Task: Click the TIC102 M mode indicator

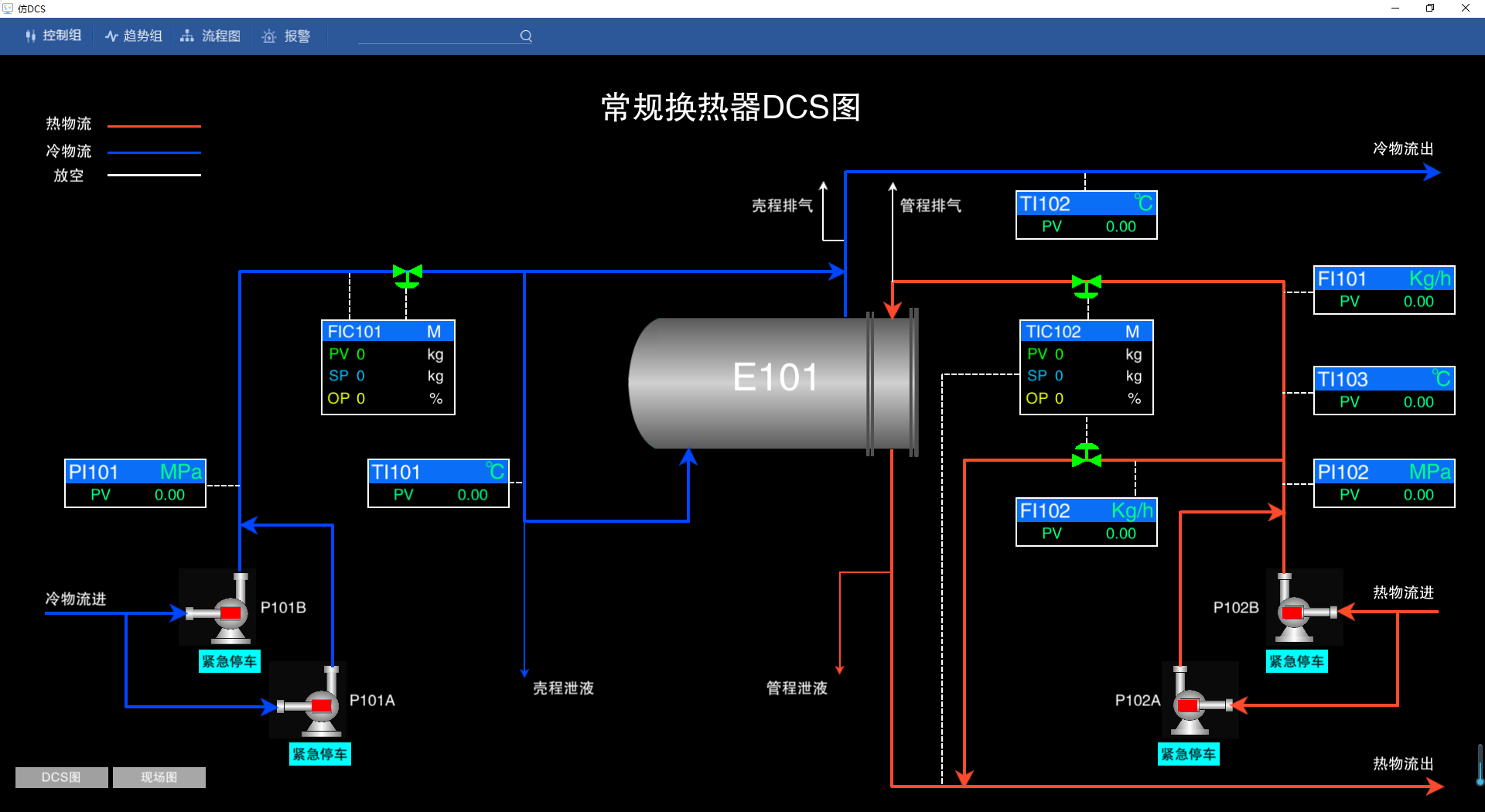Action: (x=1132, y=332)
